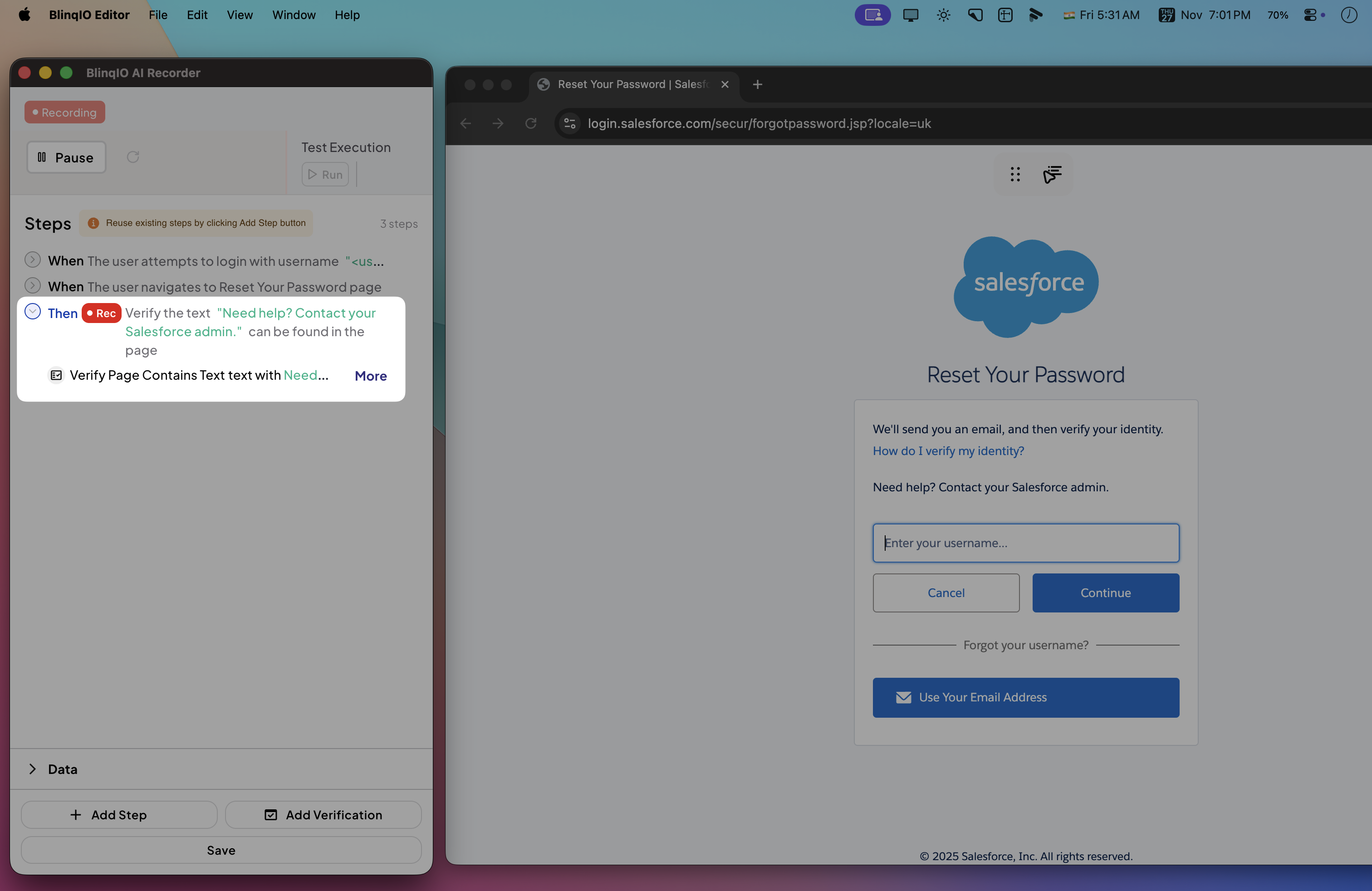This screenshot has width=1372, height=891.
Task: Open the File menu
Action: click(157, 15)
